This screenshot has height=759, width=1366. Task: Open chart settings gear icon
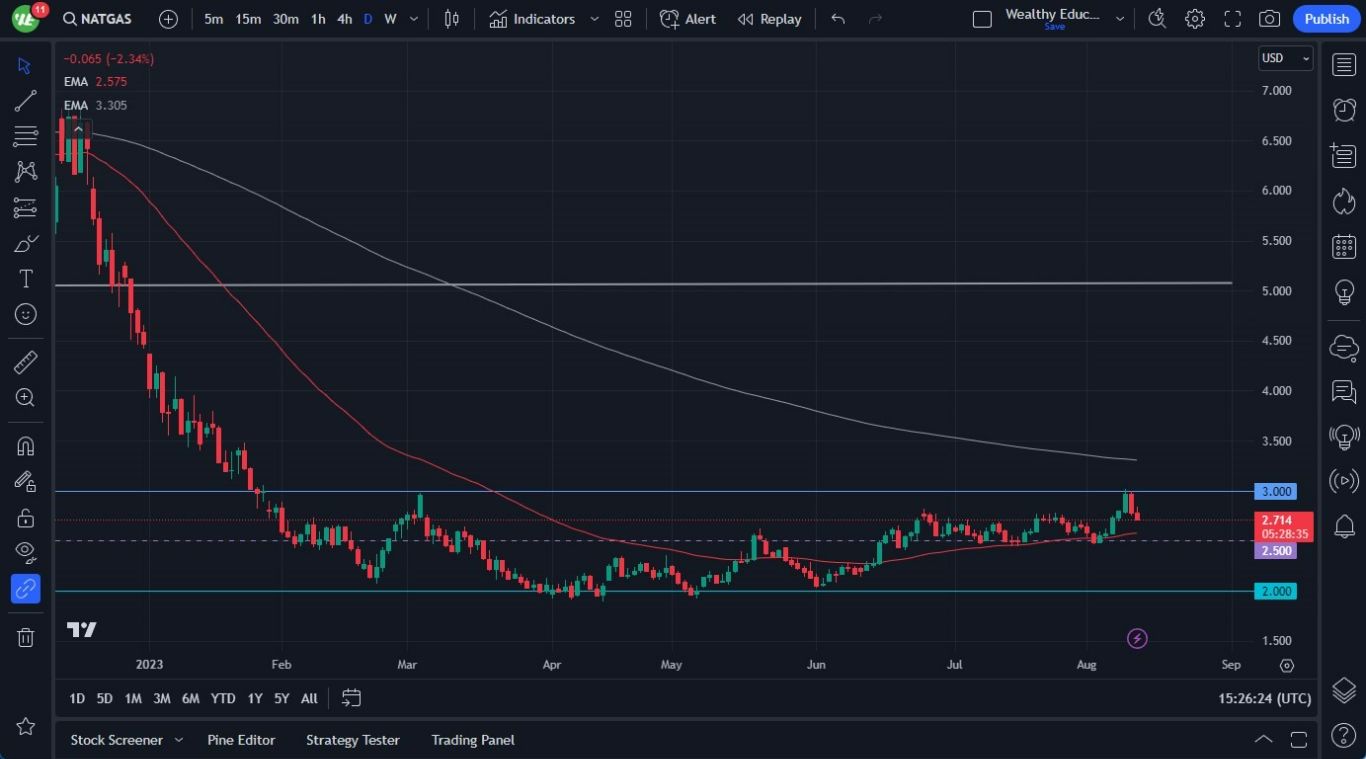click(x=1194, y=19)
